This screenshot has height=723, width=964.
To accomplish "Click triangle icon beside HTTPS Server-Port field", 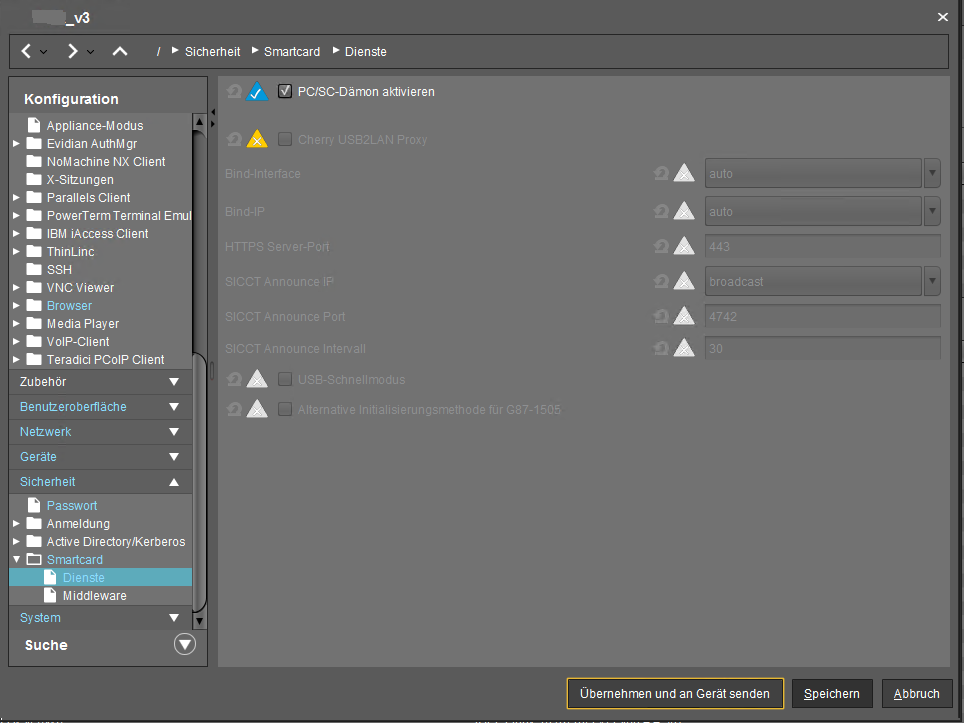I will click(x=684, y=246).
